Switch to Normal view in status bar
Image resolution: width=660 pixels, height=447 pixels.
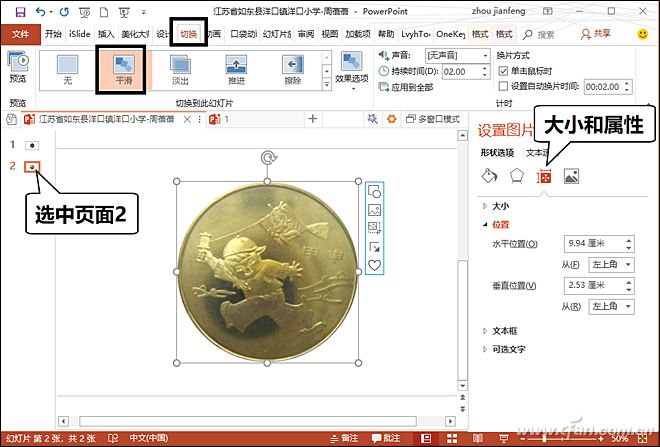(426, 438)
